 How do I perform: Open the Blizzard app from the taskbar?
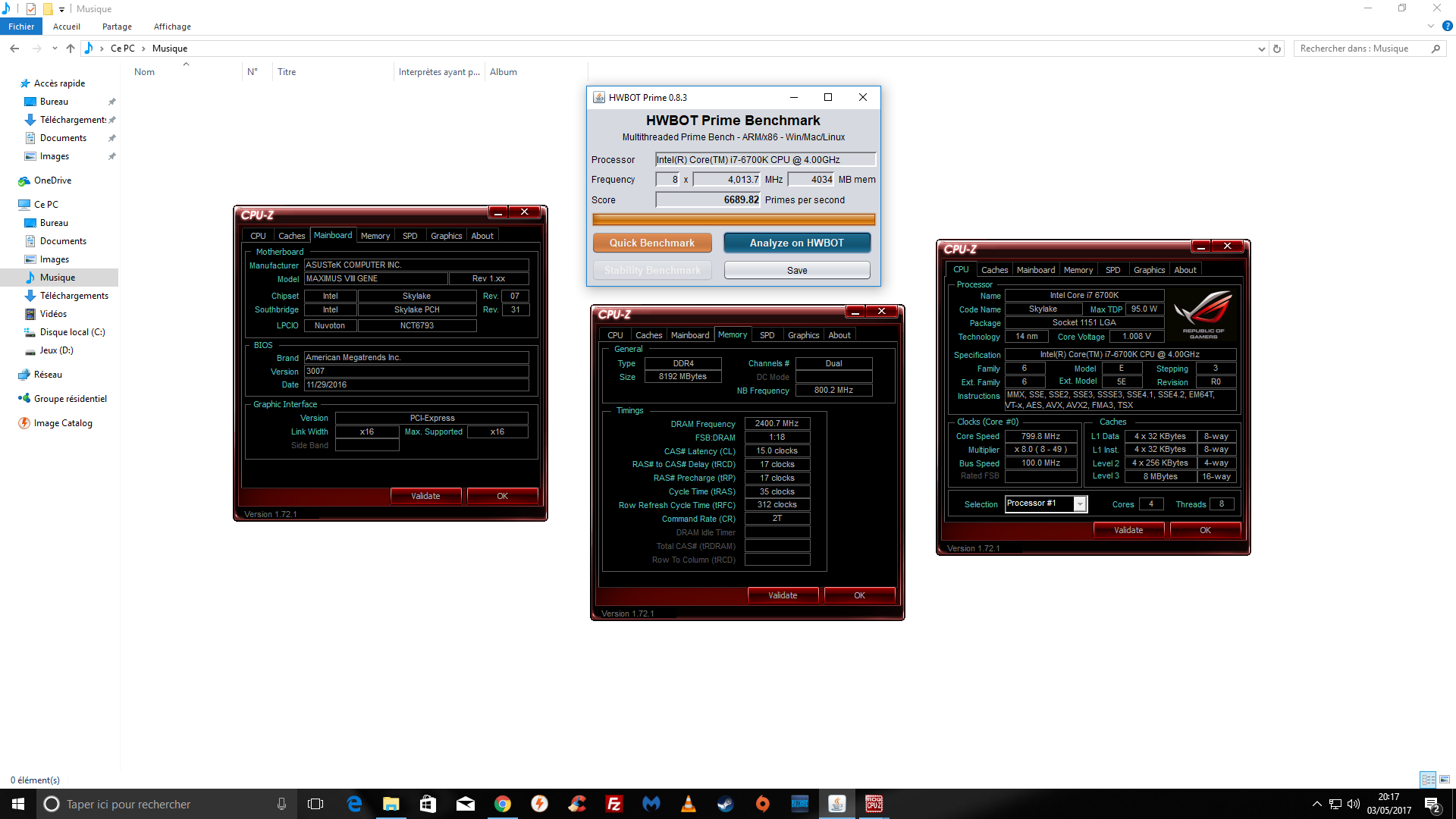(799, 804)
